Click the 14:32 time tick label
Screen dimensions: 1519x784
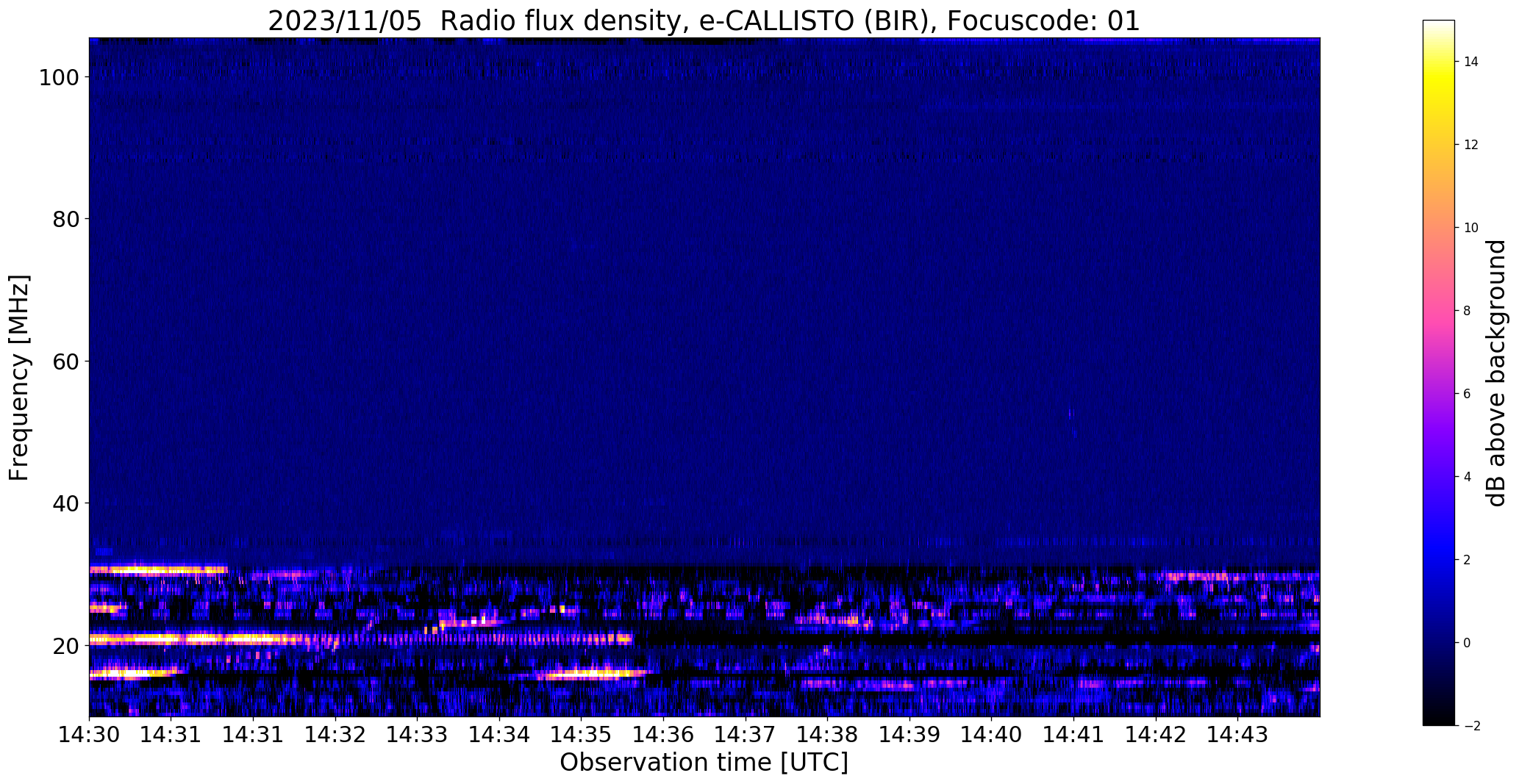335,735
